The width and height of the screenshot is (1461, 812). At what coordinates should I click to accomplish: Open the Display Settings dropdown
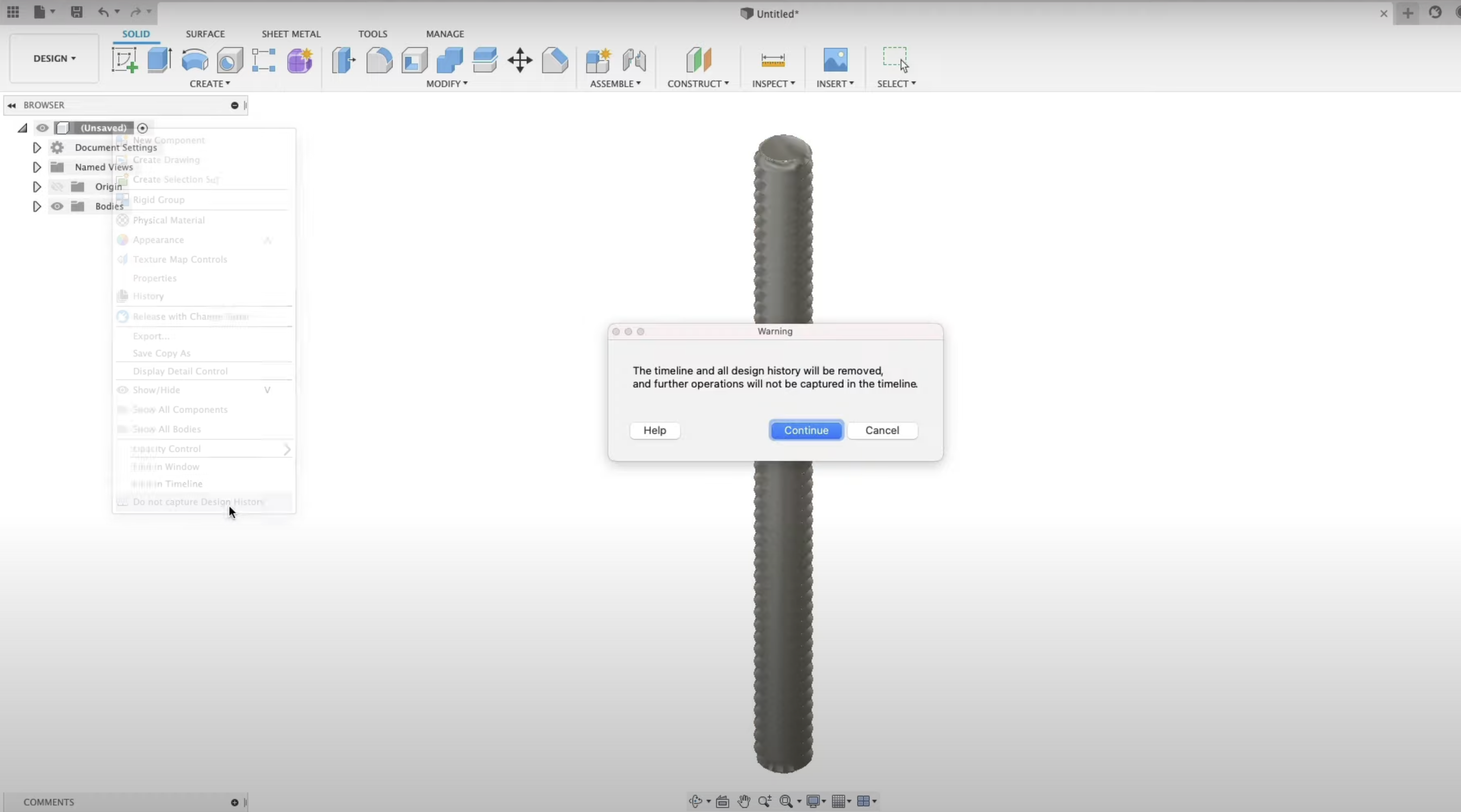point(816,801)
